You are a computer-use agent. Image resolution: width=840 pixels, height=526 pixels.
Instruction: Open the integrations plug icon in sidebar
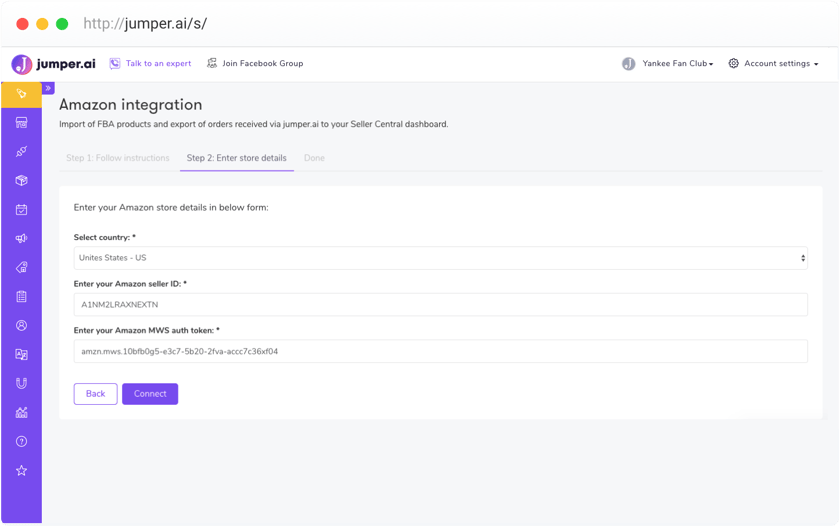click(x=21, y=152)
